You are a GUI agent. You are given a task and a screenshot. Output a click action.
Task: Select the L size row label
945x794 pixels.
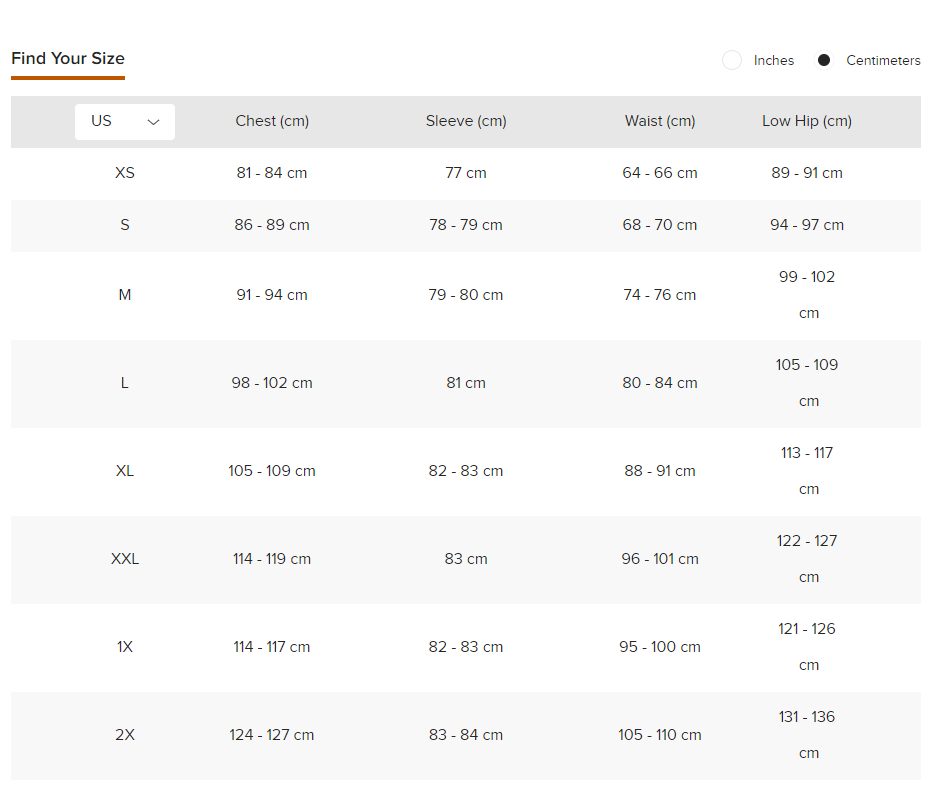coord(125,383)
